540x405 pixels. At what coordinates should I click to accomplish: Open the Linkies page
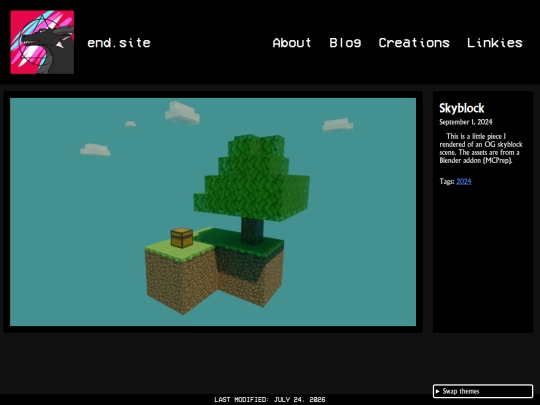(495, 43)
